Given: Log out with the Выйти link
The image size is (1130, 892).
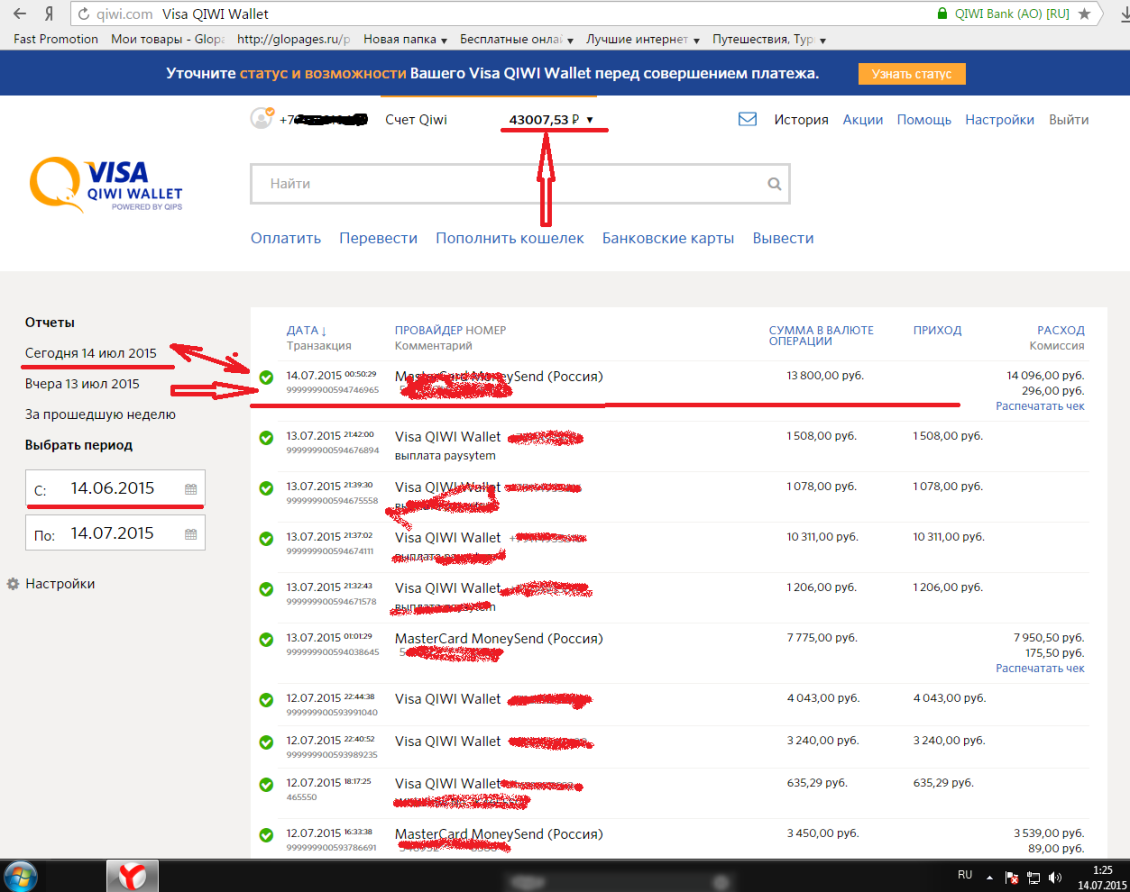Looking at the screenshot, I should pos(1069,120).
